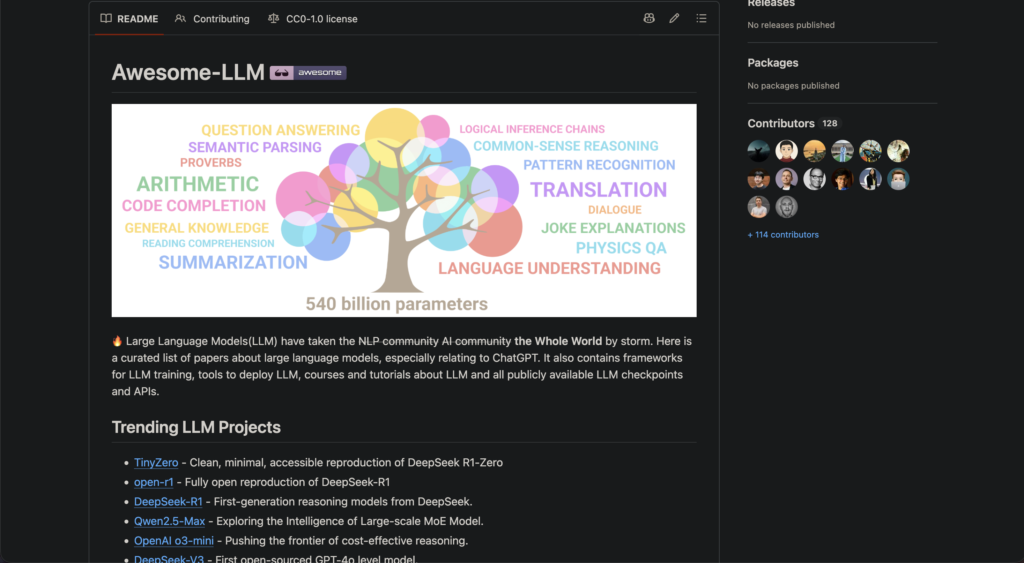Show the + 114 contributors list
The width and height of the screenshot is (1024, 563).
tap(783, 234)
